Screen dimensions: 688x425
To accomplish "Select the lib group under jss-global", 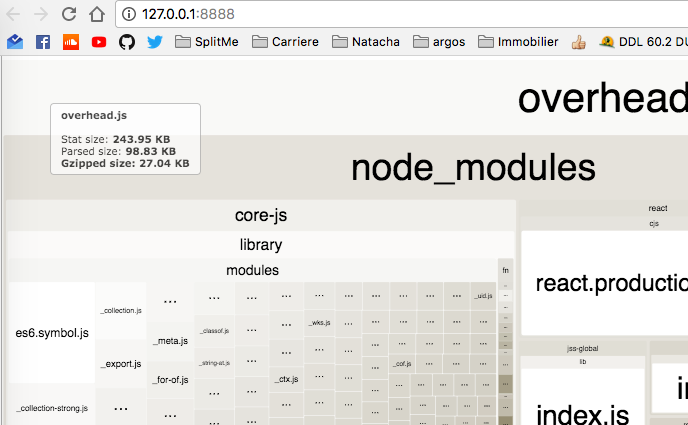I will click(x=582, y=362).
